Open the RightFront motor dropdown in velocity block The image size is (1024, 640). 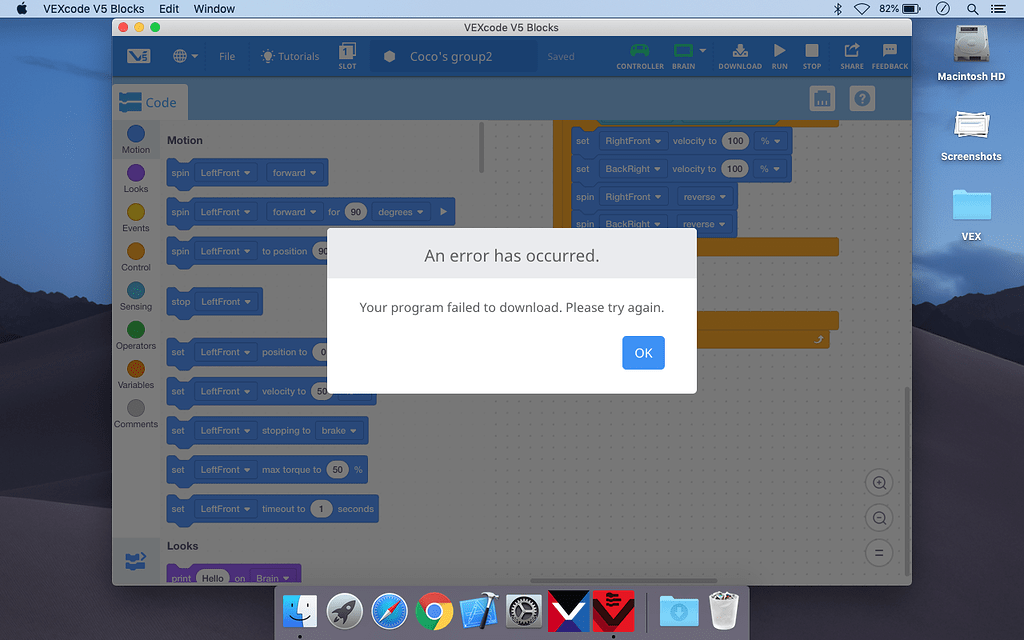(632, 141)
